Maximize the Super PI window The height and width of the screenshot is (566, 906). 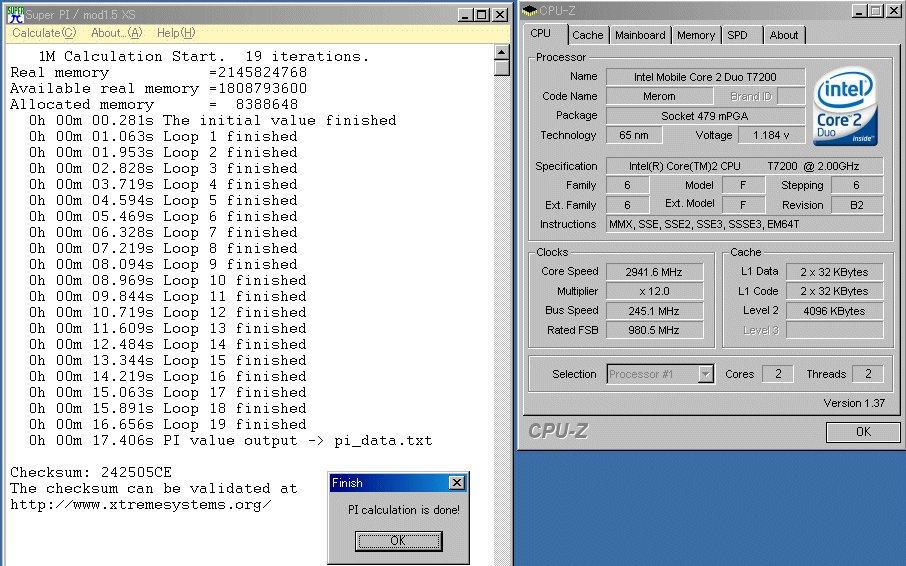[482, 15]
